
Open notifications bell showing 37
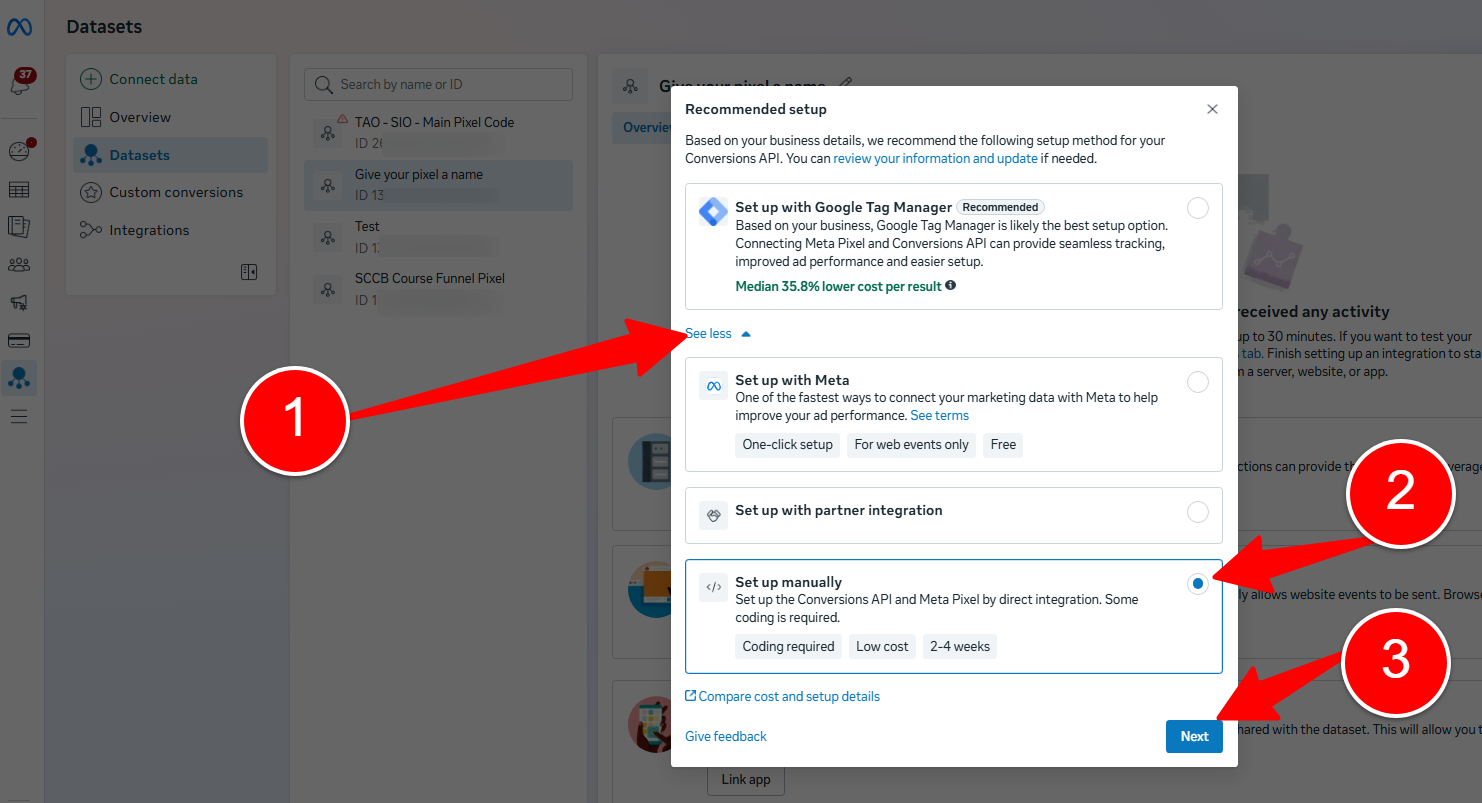pyautogui.click(x=20, y=82)
